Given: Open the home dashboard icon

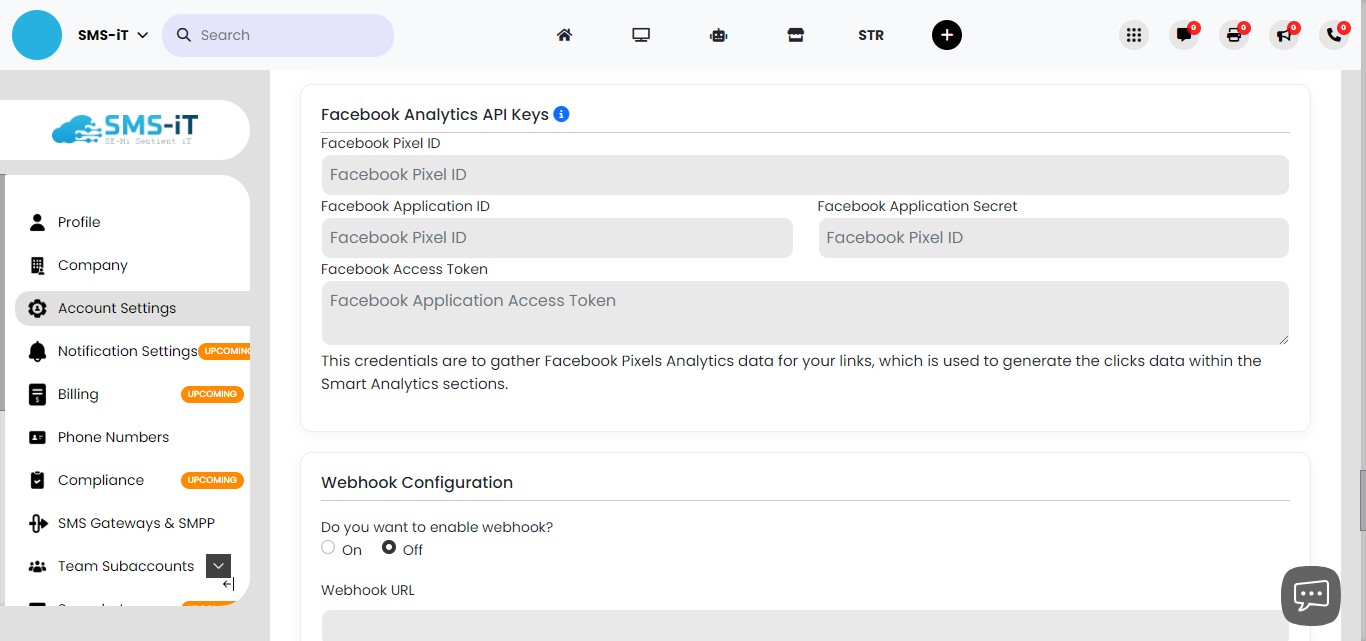Looking at the screenshot, I should (564, 34).
